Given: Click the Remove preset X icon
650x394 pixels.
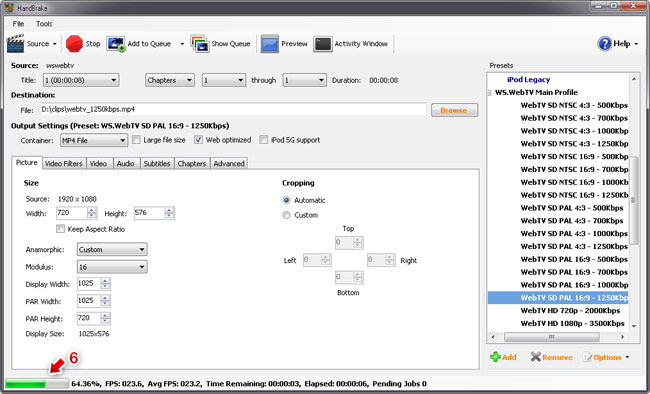Looking at the screenshot, I should 536,357.
